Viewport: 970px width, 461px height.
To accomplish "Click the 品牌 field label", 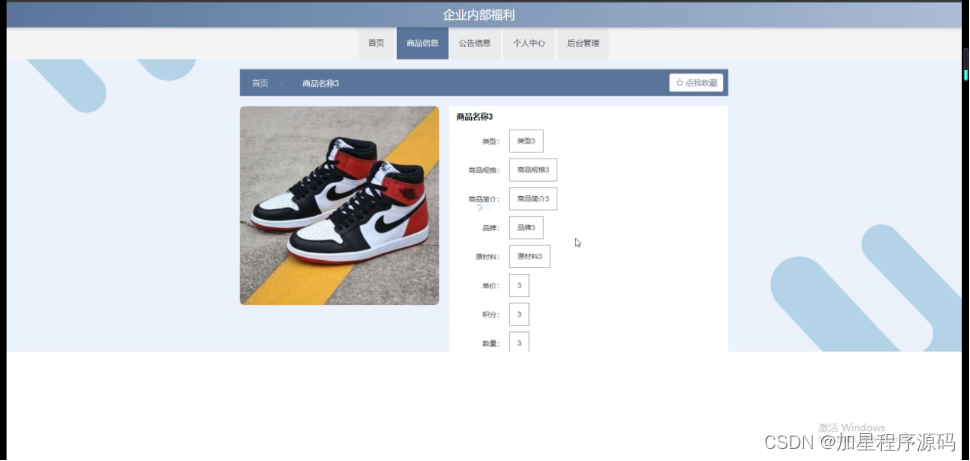I will coord(491,228).
